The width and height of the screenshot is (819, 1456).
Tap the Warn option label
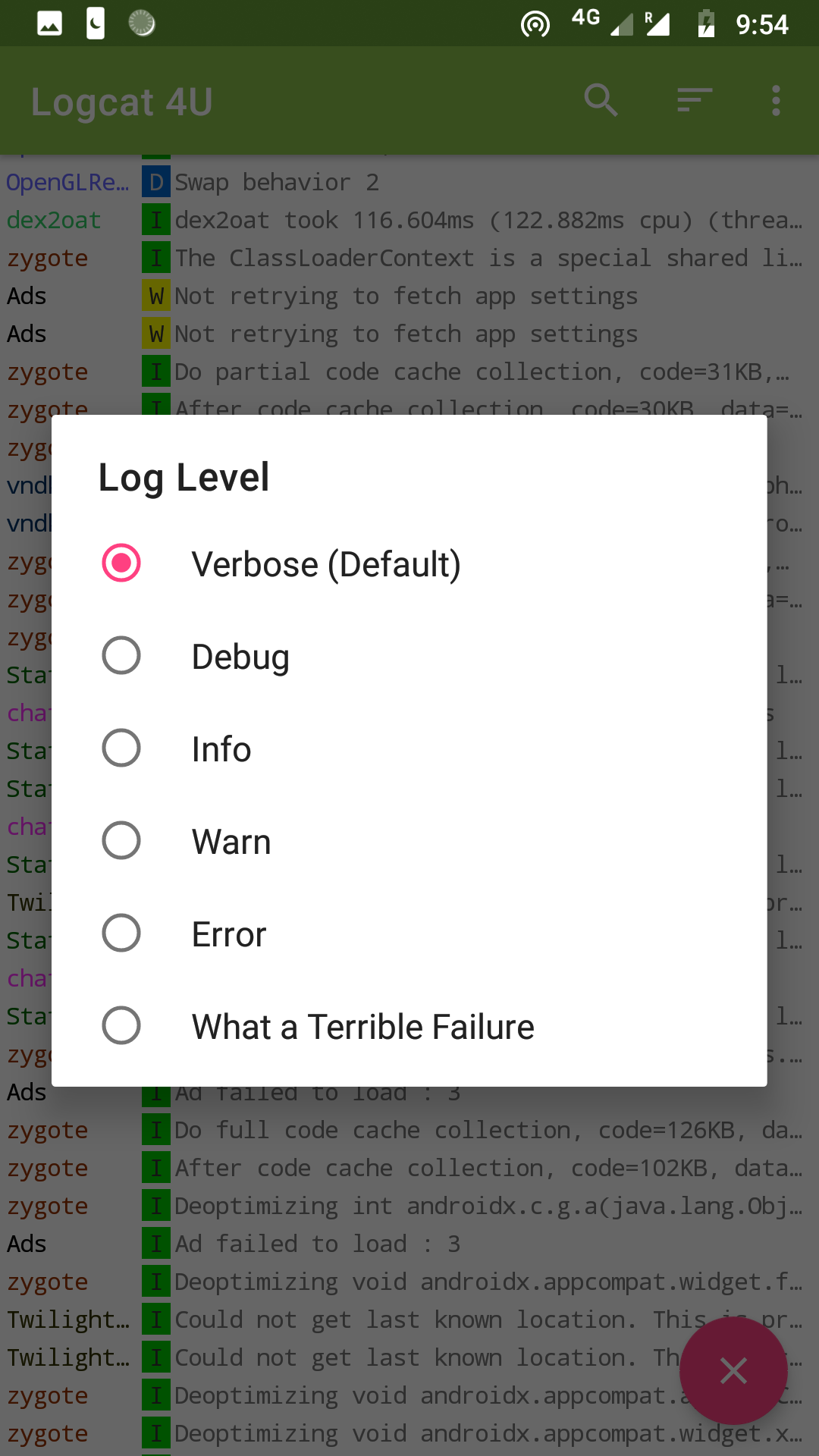(231, 842)
